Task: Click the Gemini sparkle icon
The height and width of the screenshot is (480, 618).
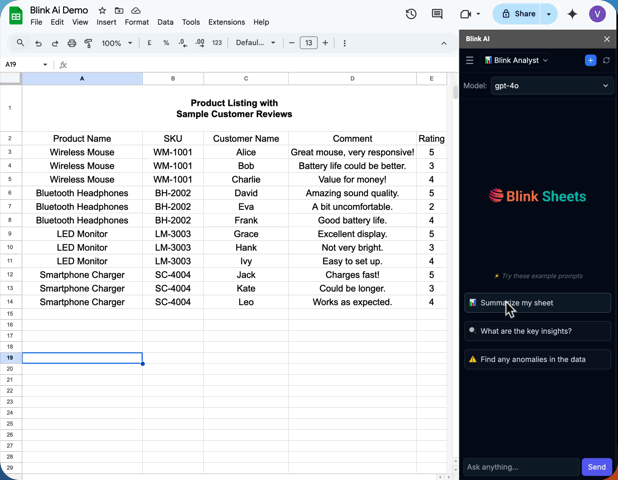Action: [x=572, y=14]
